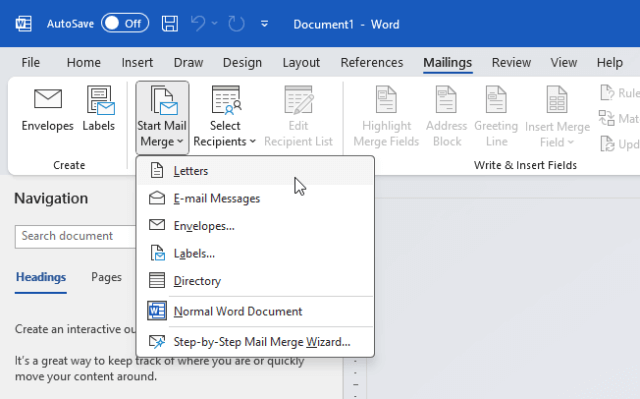Launch Step-by-Step Mail Merge Wizard

pos(256,342)
